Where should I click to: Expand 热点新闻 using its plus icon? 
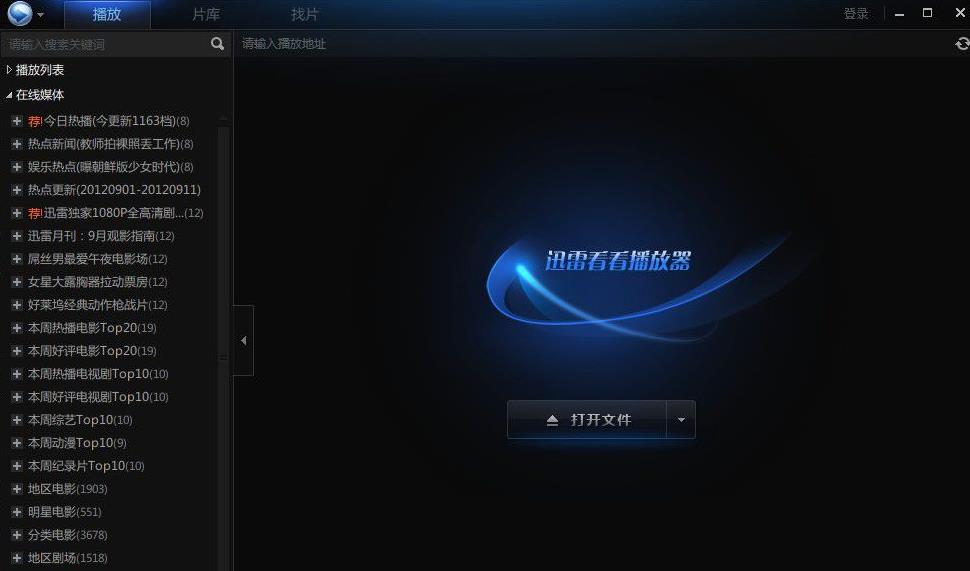click(17, 144)
